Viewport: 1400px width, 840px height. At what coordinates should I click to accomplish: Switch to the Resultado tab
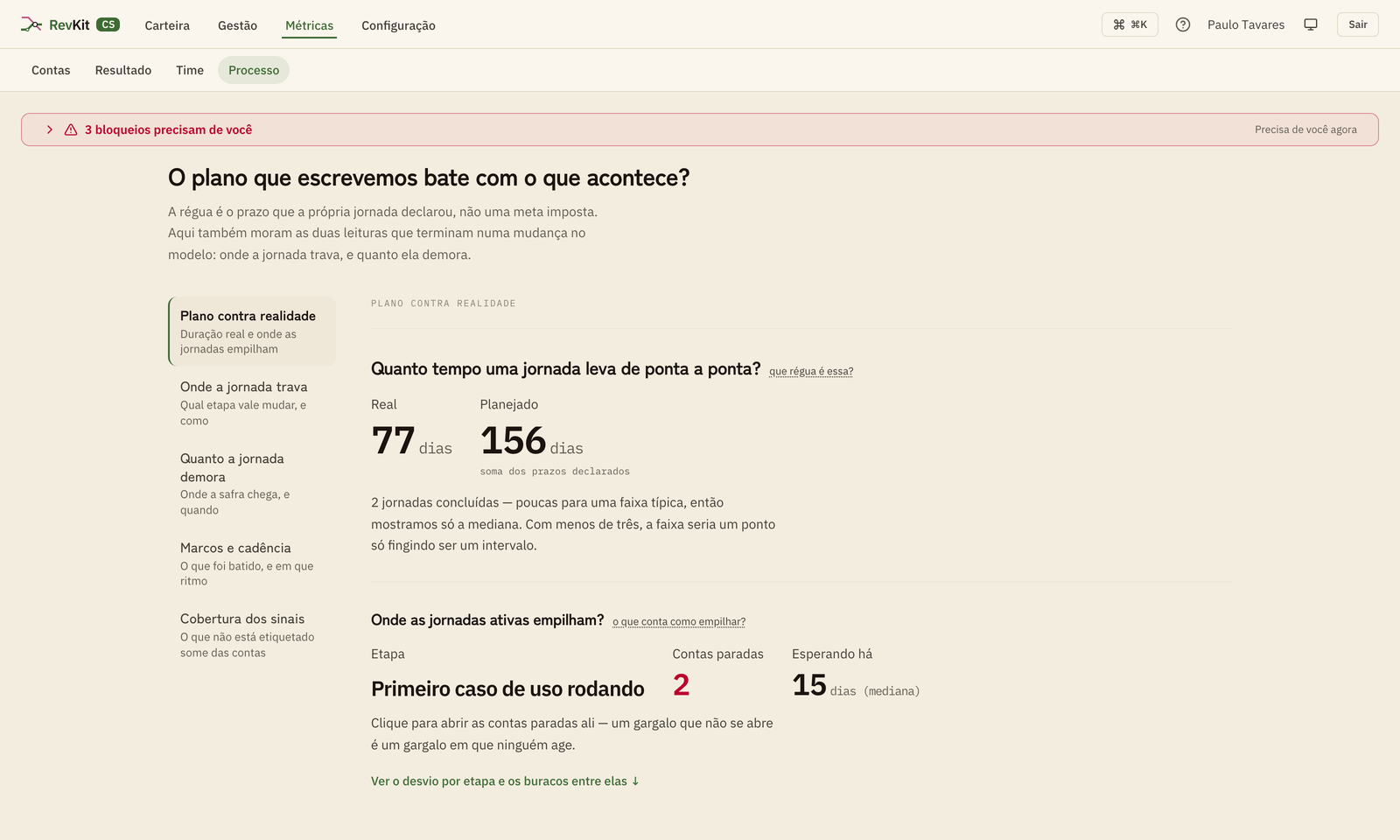123,70
